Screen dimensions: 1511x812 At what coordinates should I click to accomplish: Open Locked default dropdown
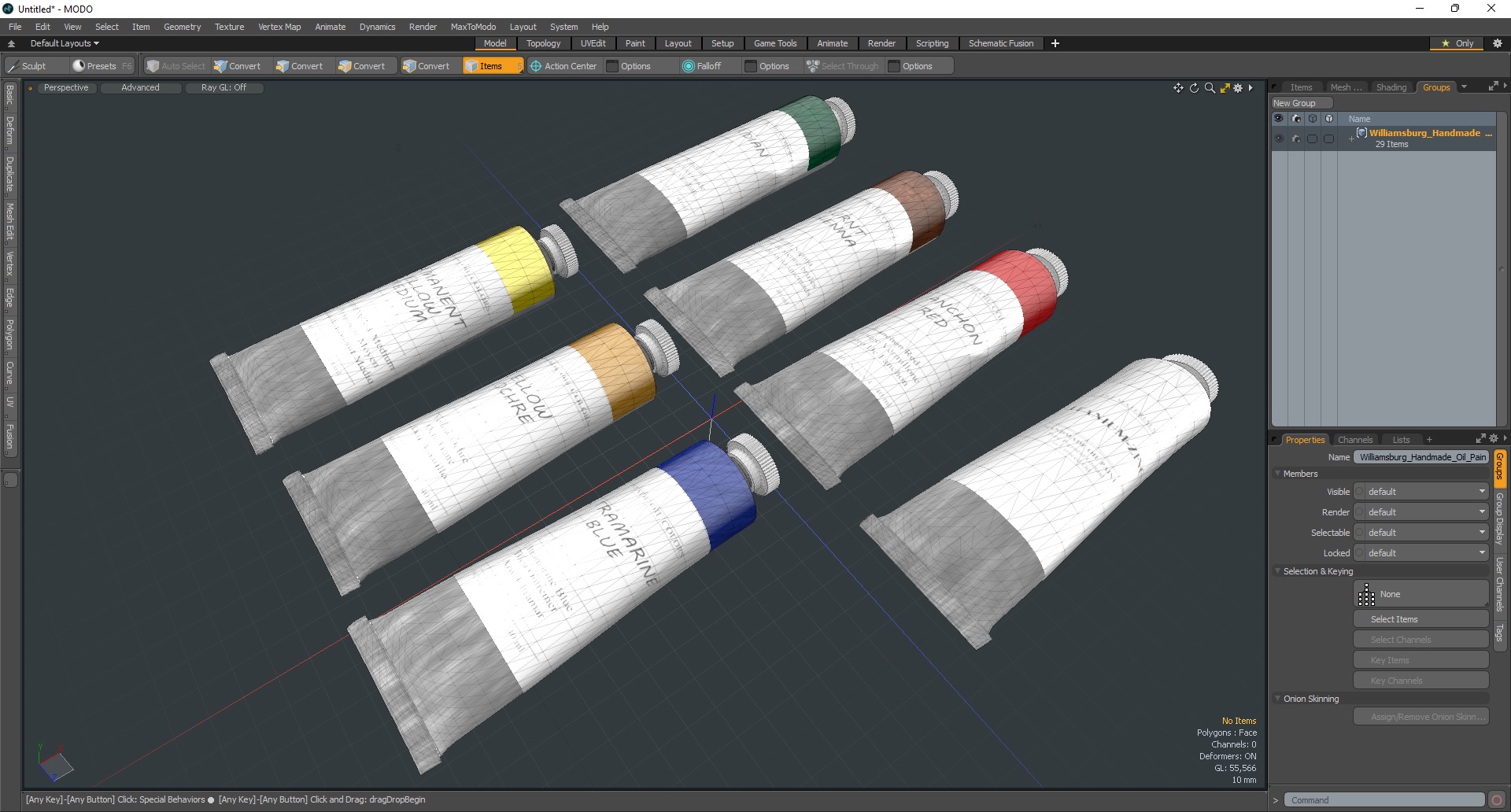click(1427, 553)
